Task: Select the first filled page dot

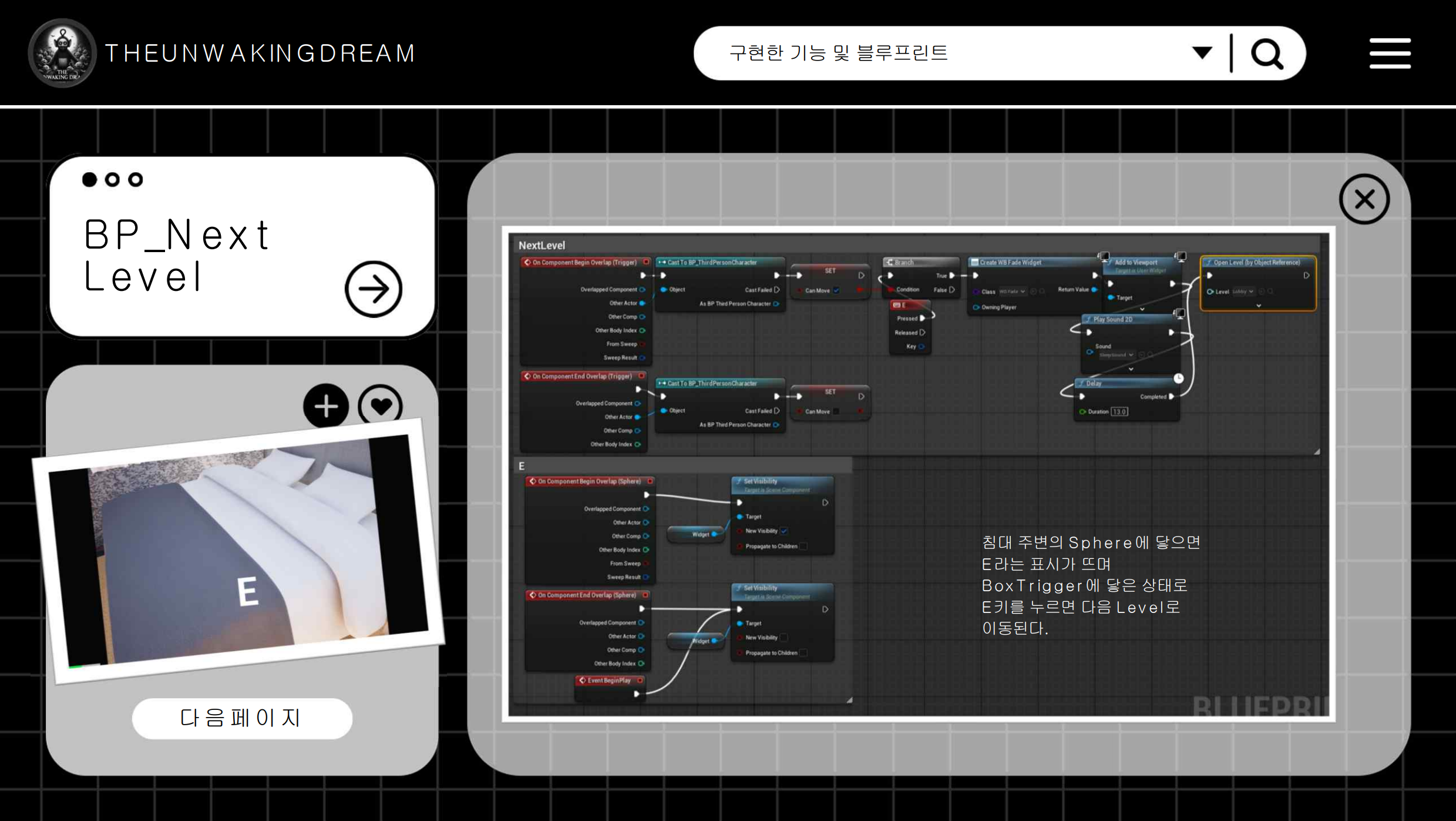Action: click(x=89, y=179)
